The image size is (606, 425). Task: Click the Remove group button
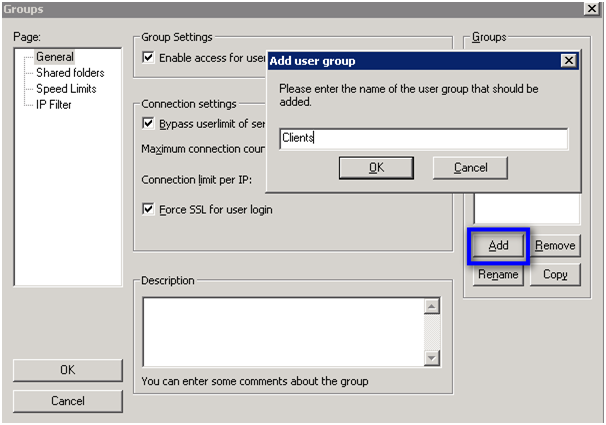click(x=555, y=246)
